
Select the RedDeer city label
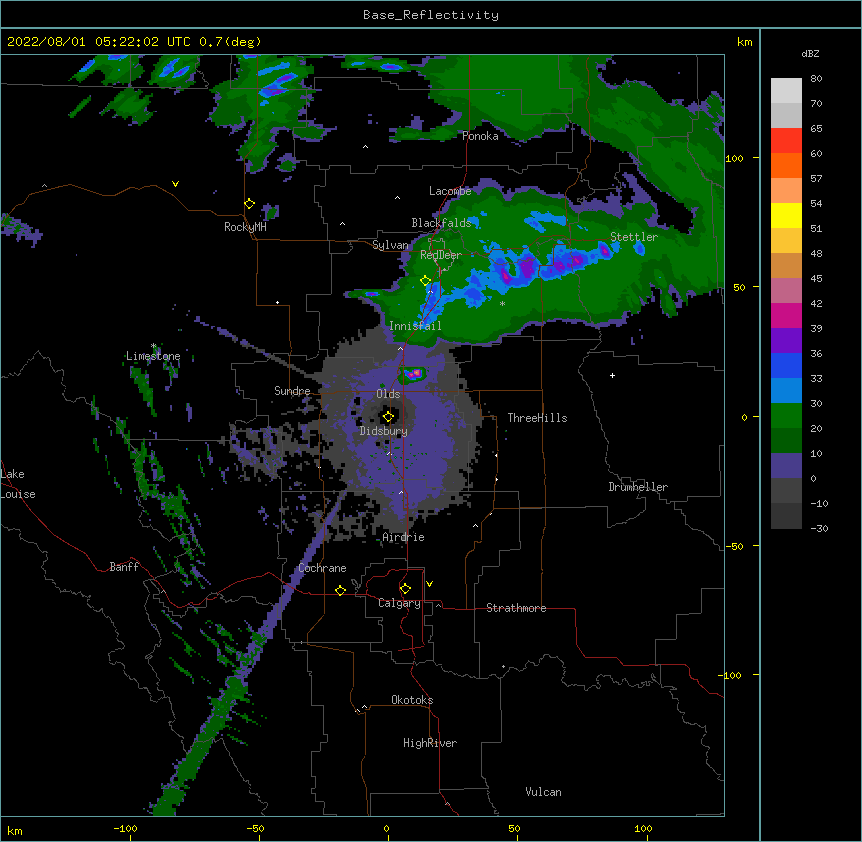point(440,255)
